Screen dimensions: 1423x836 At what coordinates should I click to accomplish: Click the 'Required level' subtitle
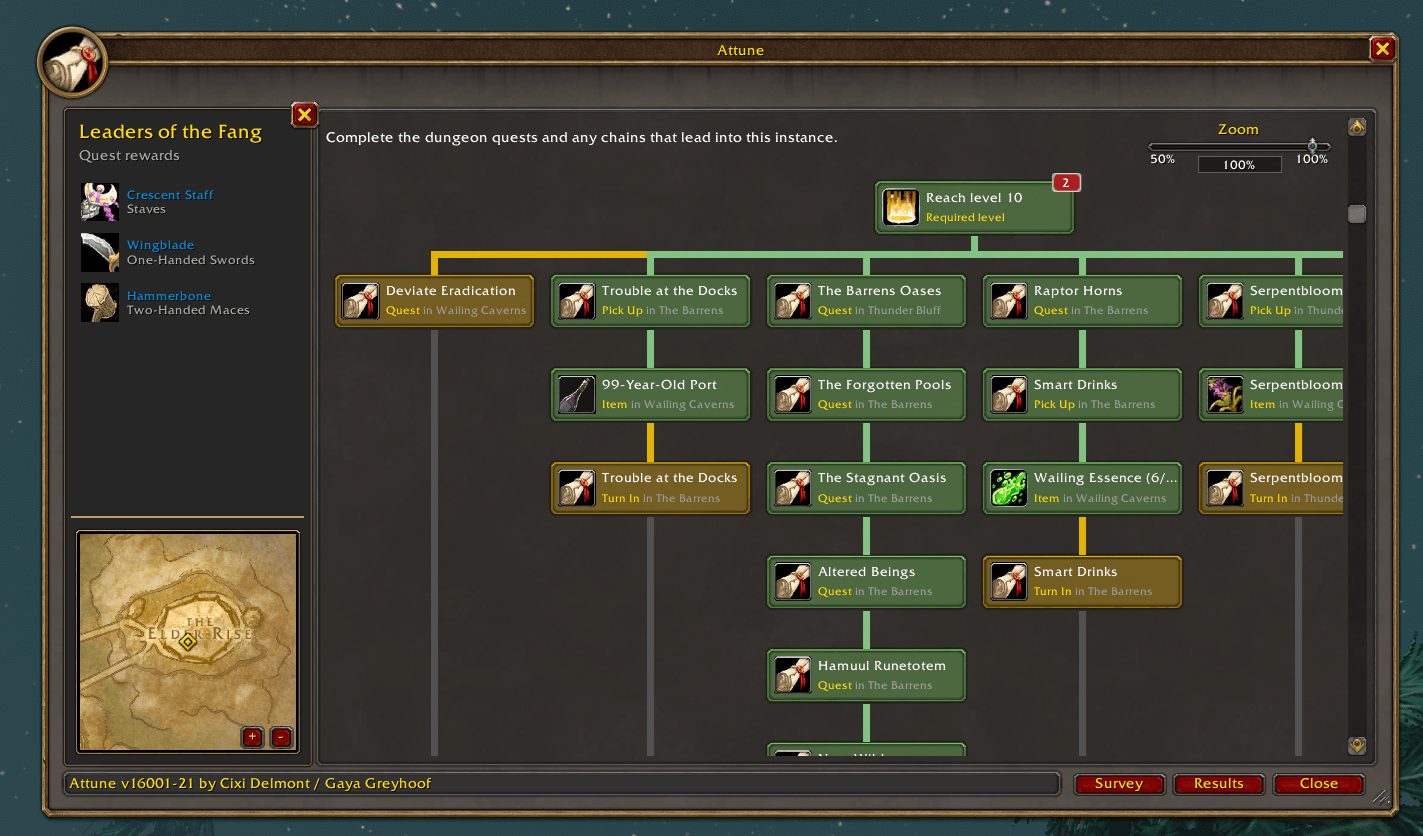(965, 217)
